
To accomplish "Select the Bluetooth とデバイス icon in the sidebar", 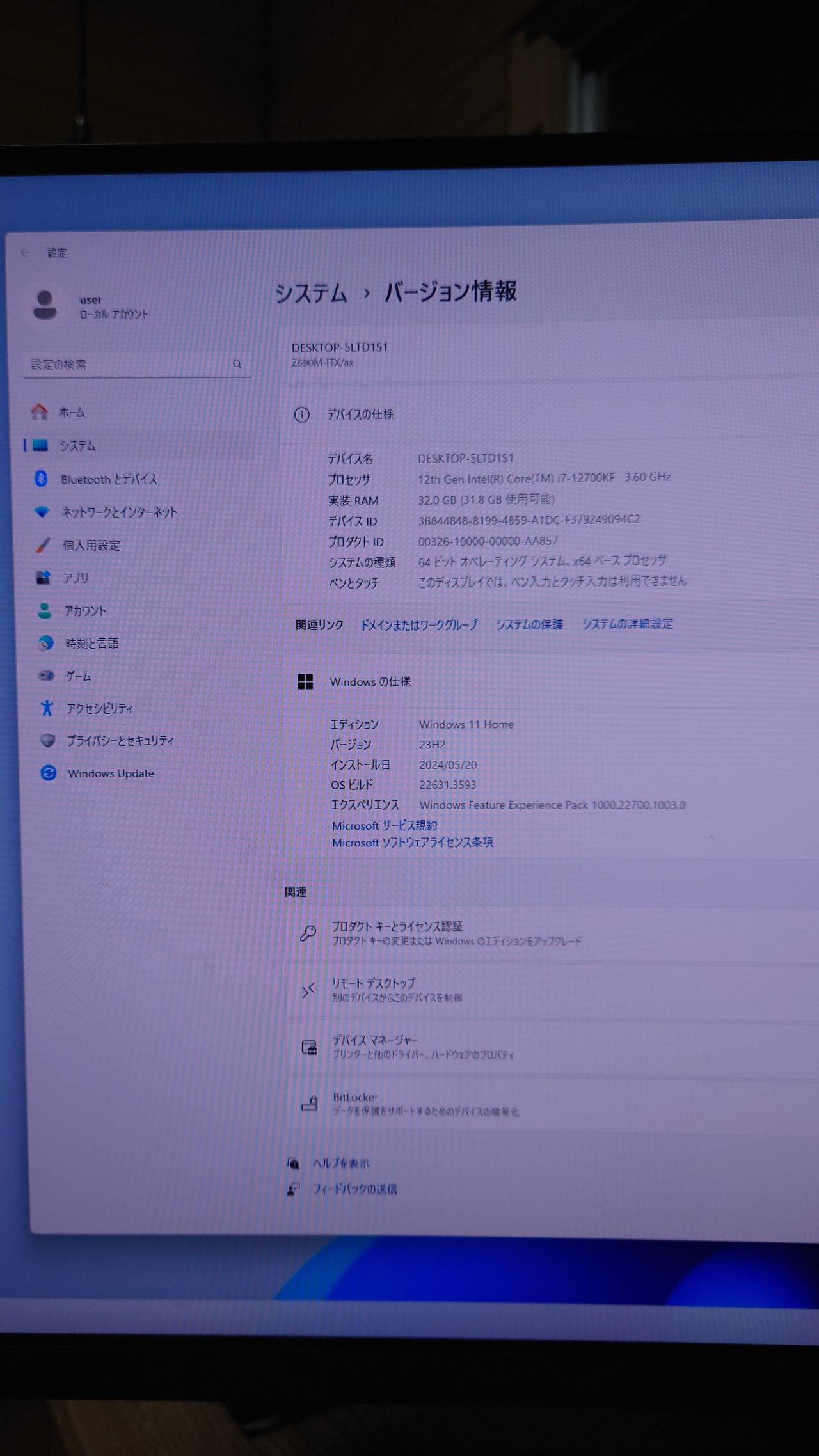I will coord(41,478).
